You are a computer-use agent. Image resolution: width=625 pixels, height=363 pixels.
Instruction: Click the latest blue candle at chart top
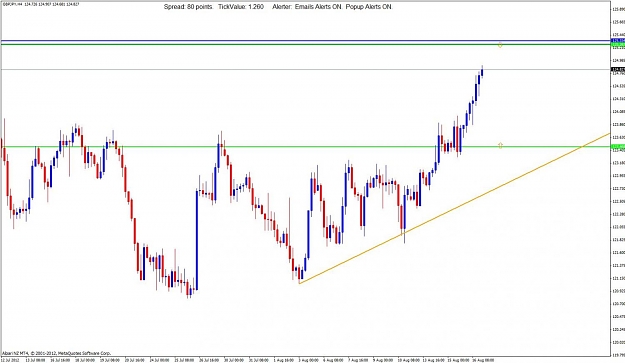(x=482, y=72)
